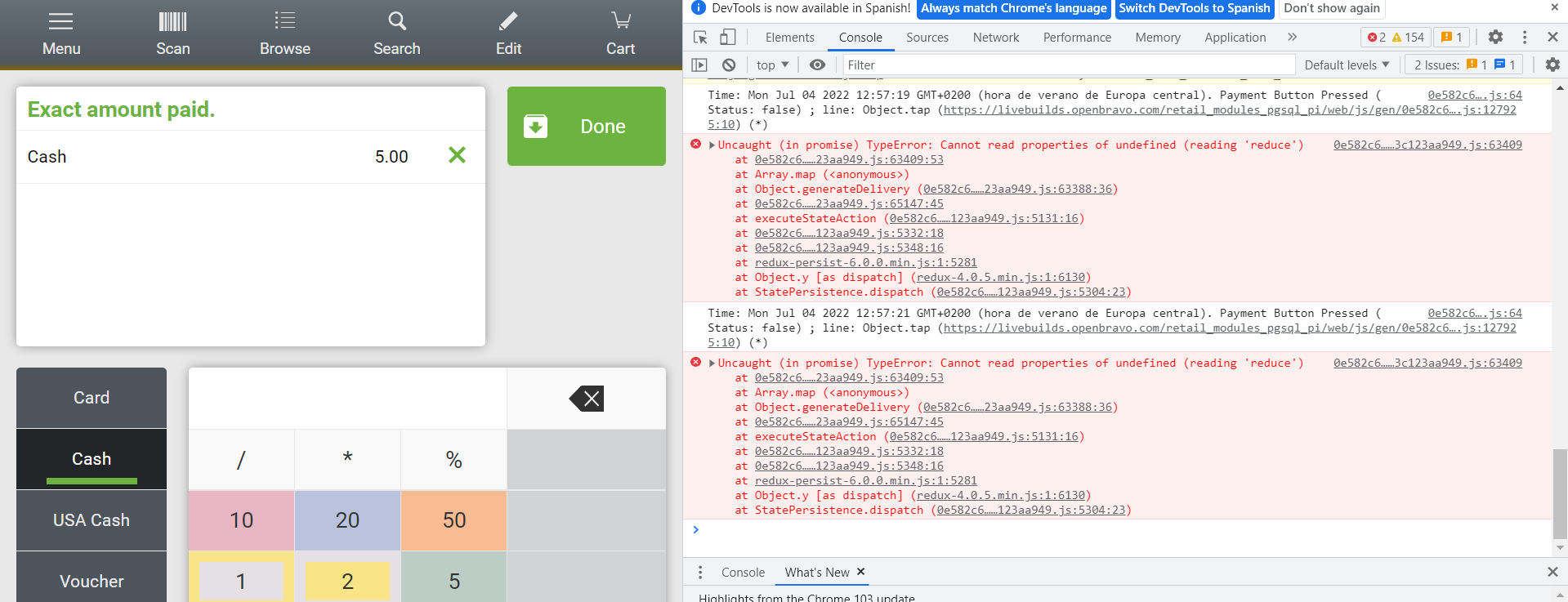Collapse the first Uncaught TypeError entry
1568x602 pixels.
click(712, 145)
